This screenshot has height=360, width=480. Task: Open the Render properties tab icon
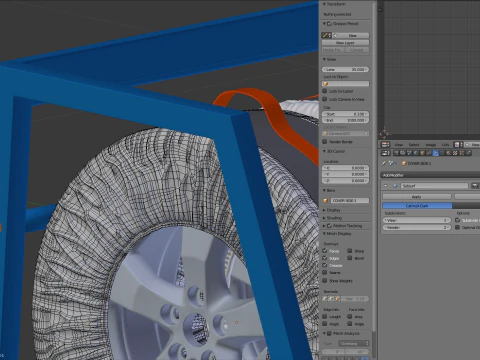pos(396,153)
